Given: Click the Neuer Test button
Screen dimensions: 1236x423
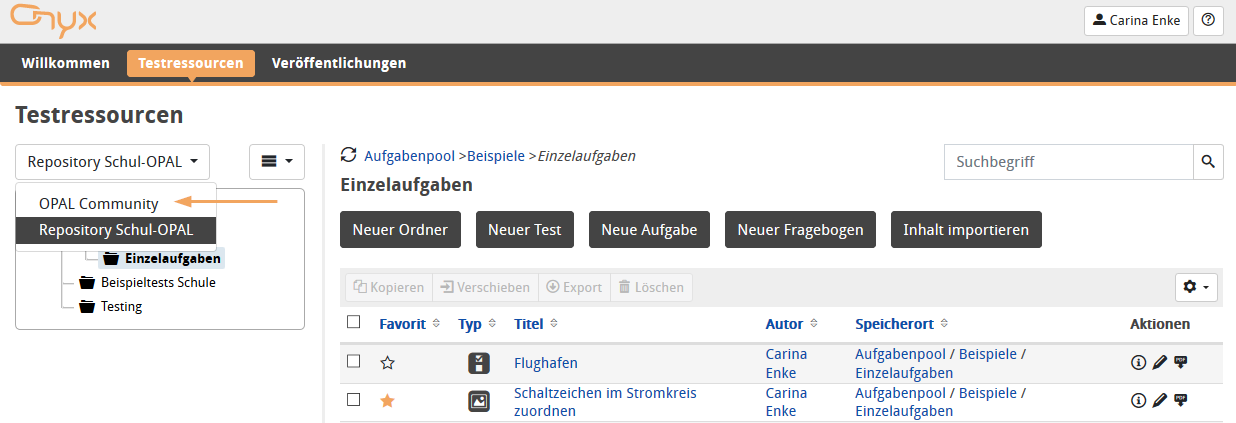Looking at the screenshot, I should pos(524,229).
